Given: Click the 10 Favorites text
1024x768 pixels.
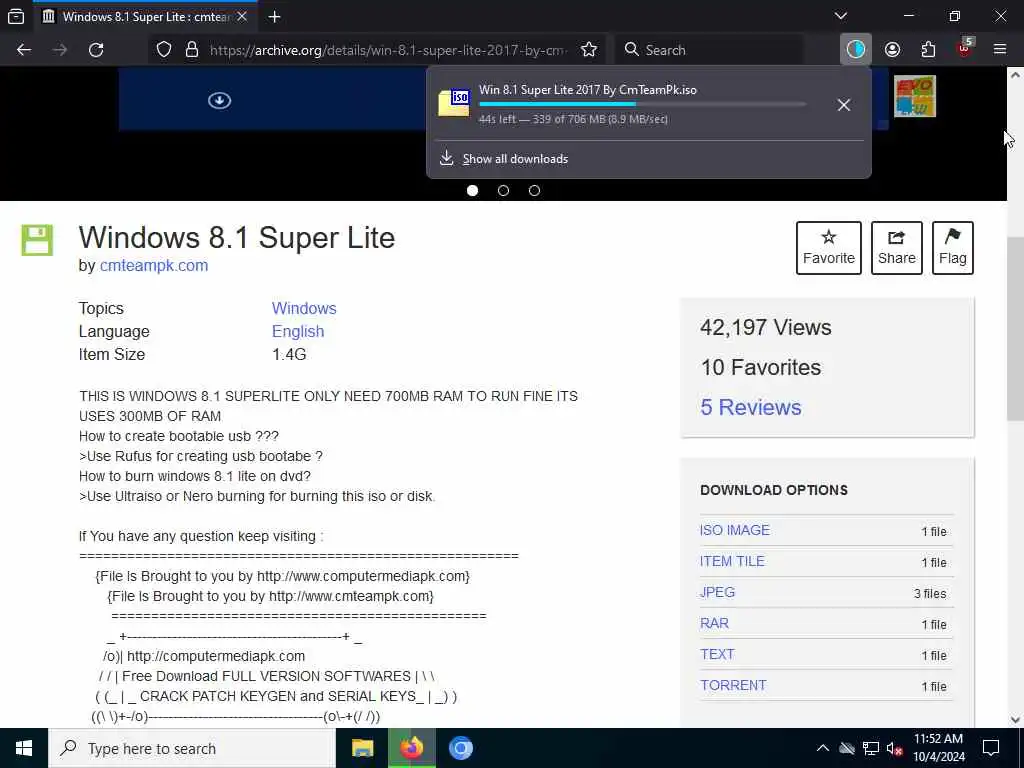Looking at the screenshot, I should coord(761,368).
